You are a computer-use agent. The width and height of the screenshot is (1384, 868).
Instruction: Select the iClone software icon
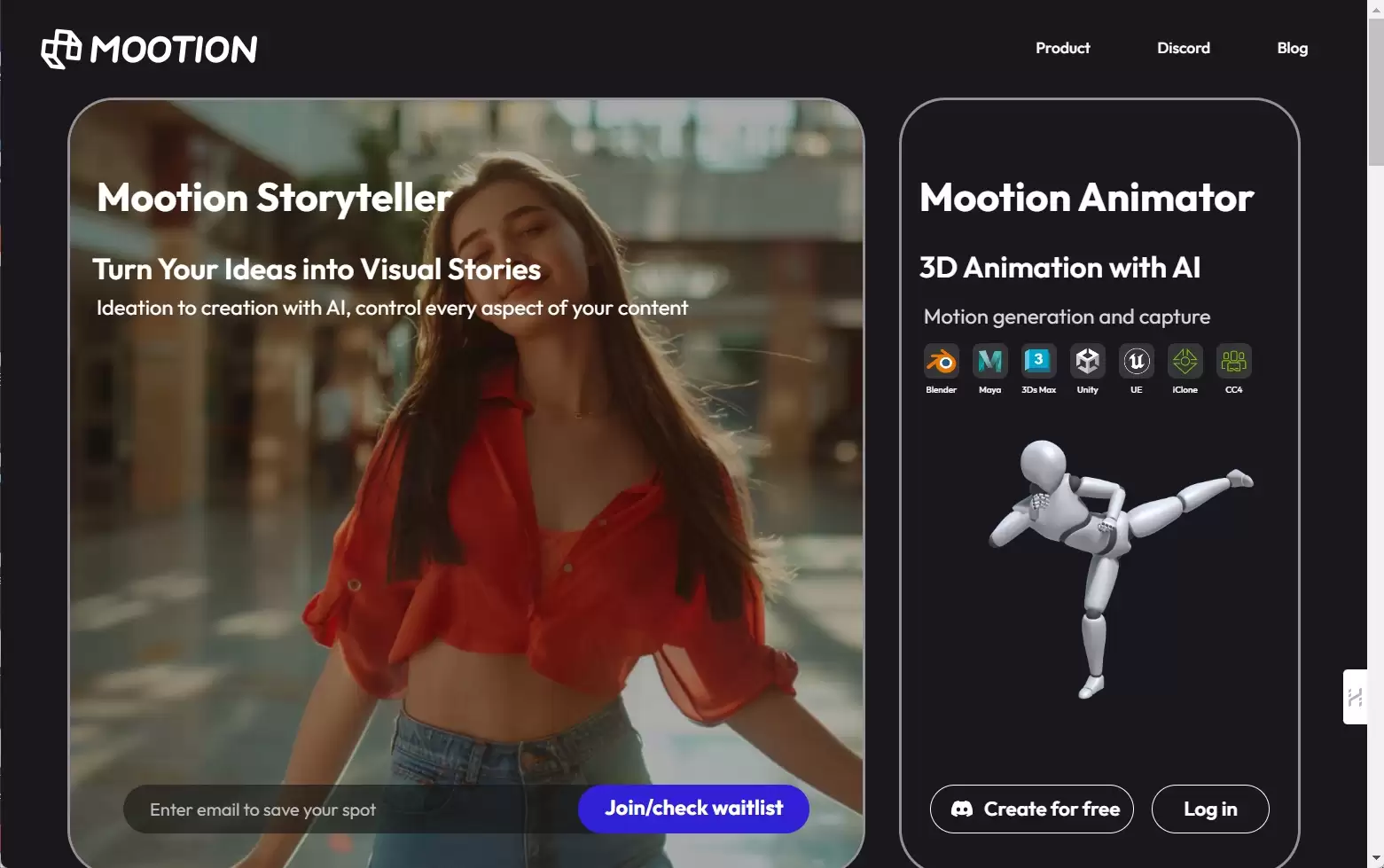point(1185,361)
